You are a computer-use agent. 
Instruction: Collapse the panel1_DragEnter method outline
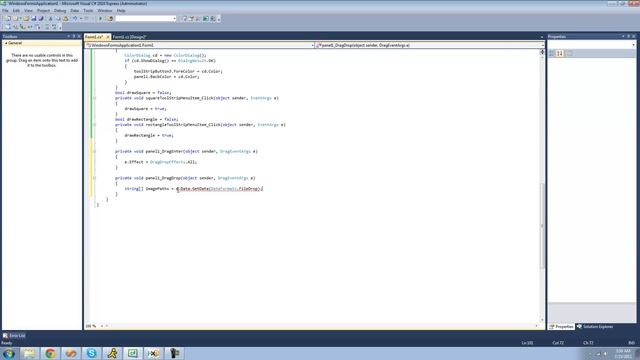tap(94, 151)
